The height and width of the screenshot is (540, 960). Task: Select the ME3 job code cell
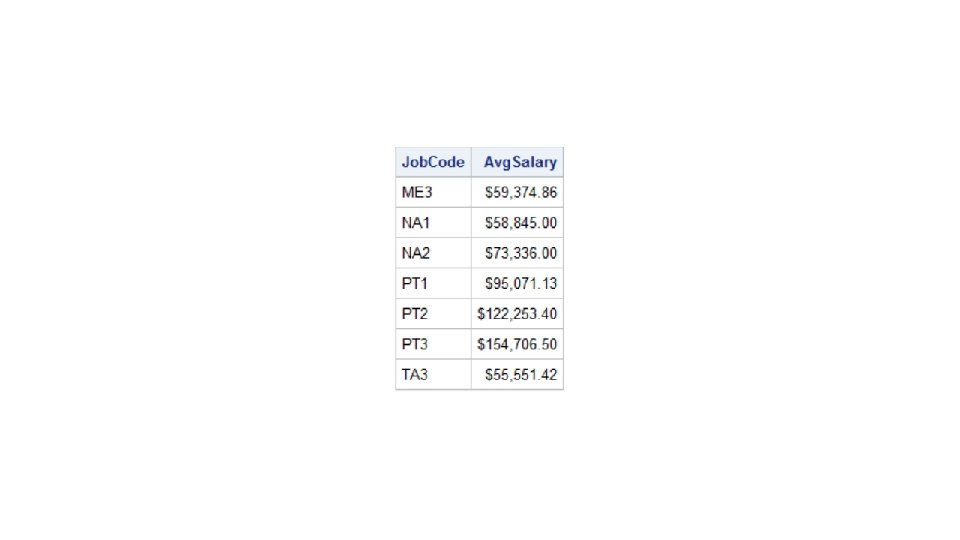pyautogui.click(x=416, y=193)
